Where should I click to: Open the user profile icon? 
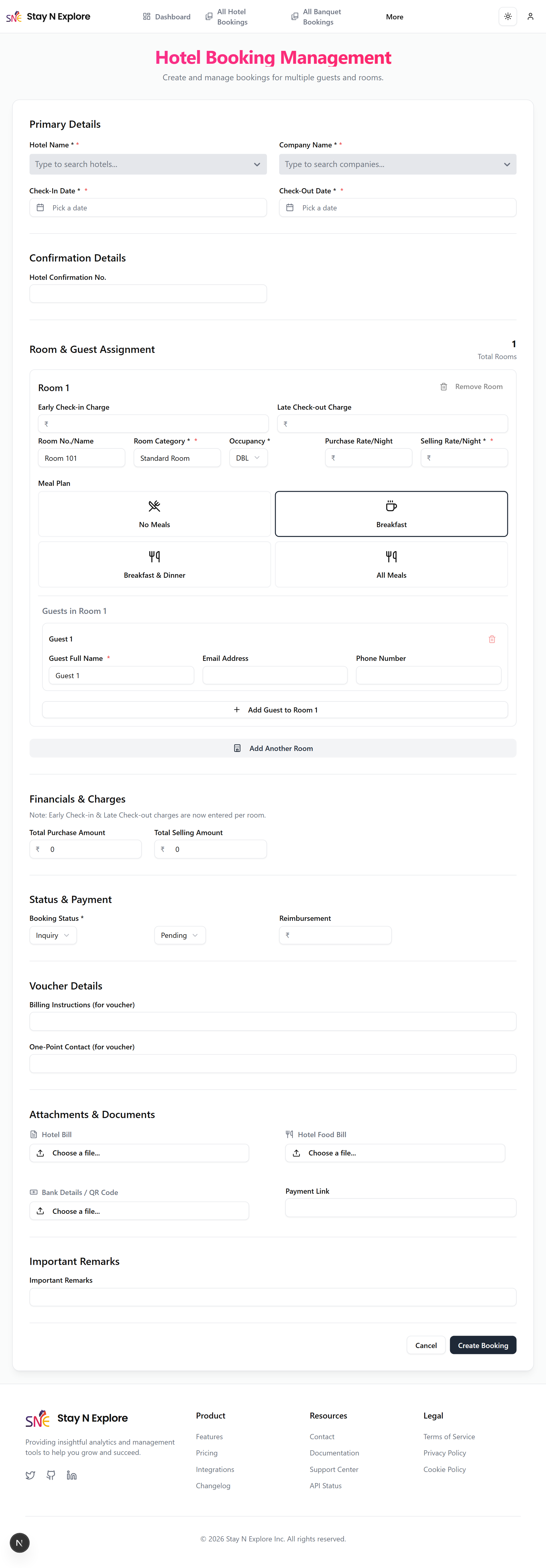(x=530, y=17)
